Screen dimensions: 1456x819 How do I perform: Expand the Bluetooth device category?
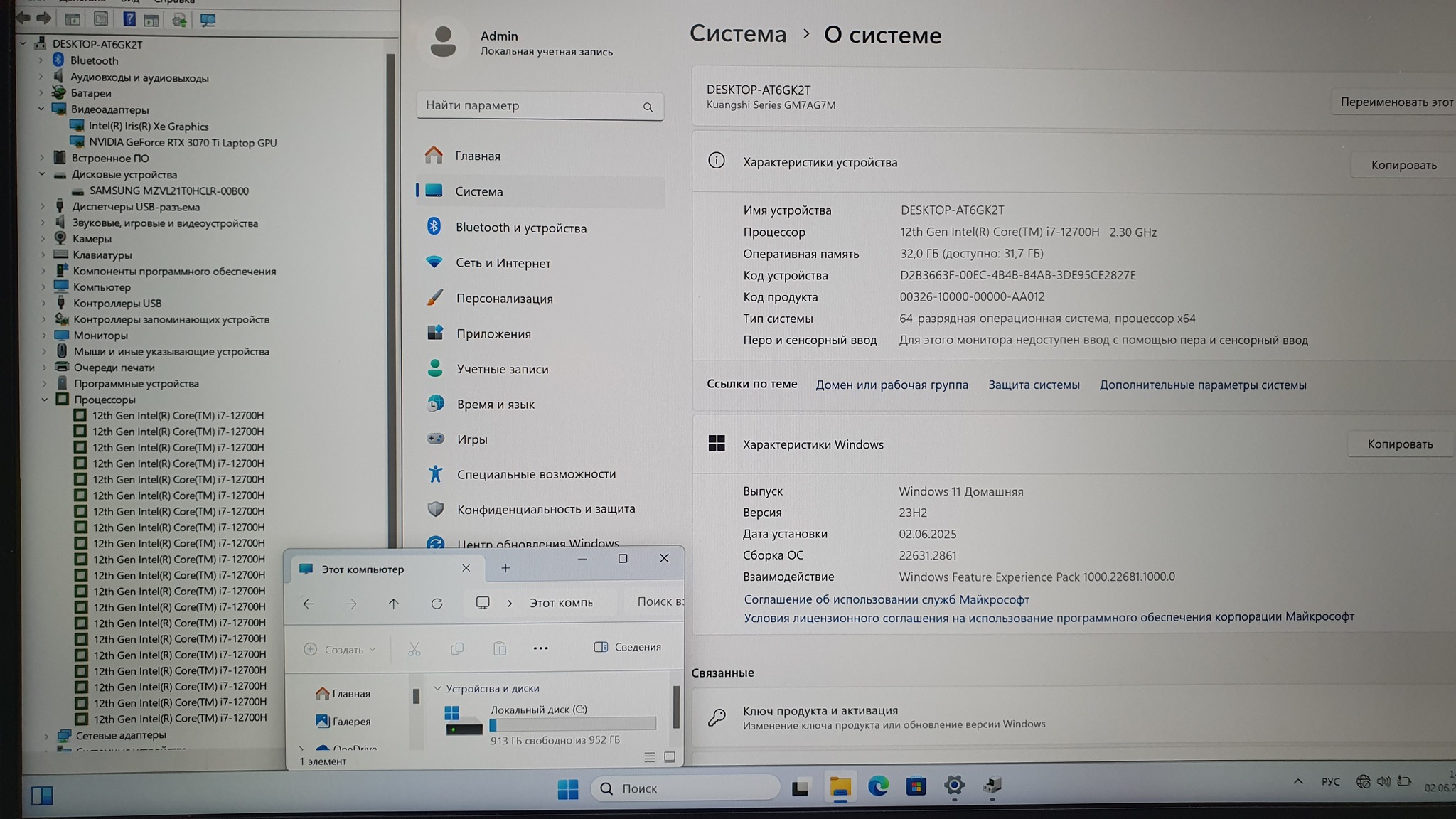tap(41, 60)
